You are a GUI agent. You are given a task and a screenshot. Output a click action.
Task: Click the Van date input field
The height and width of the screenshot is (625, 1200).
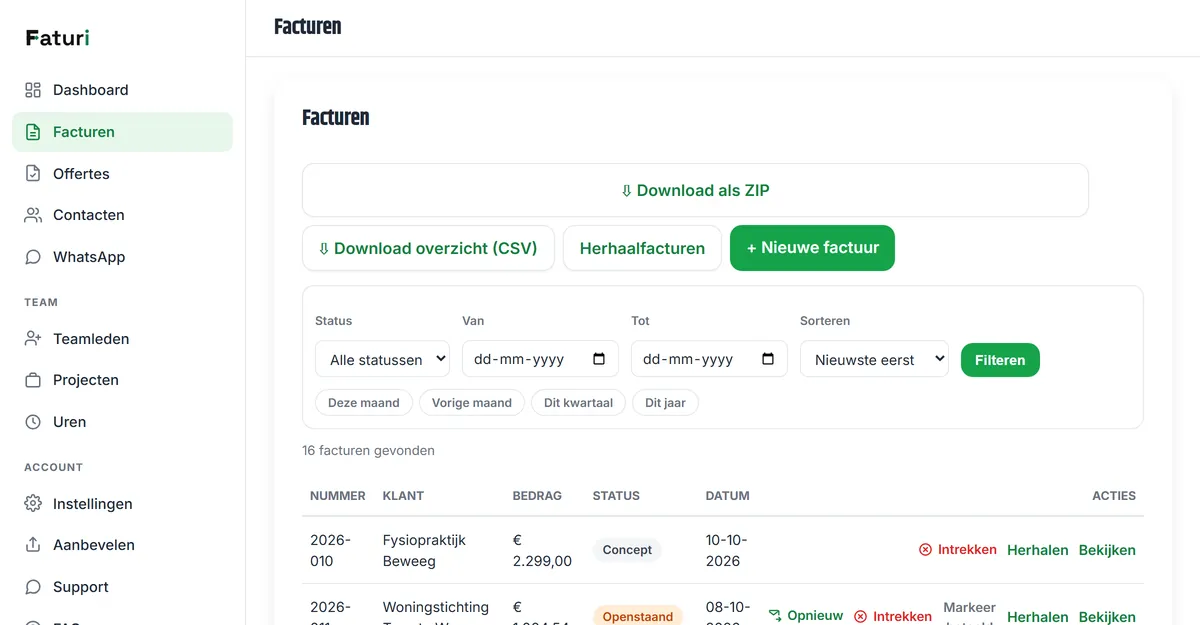pyautogui.click(x=540, y=359)
